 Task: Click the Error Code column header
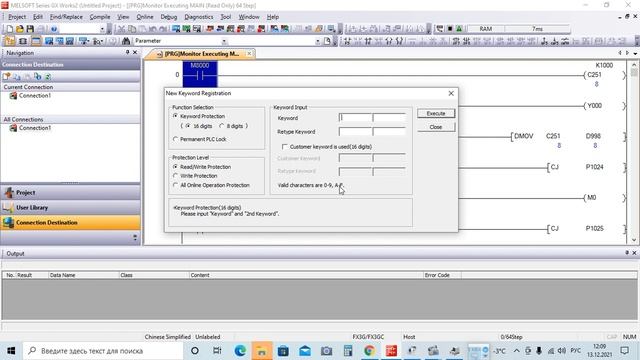tap(442, 275)
